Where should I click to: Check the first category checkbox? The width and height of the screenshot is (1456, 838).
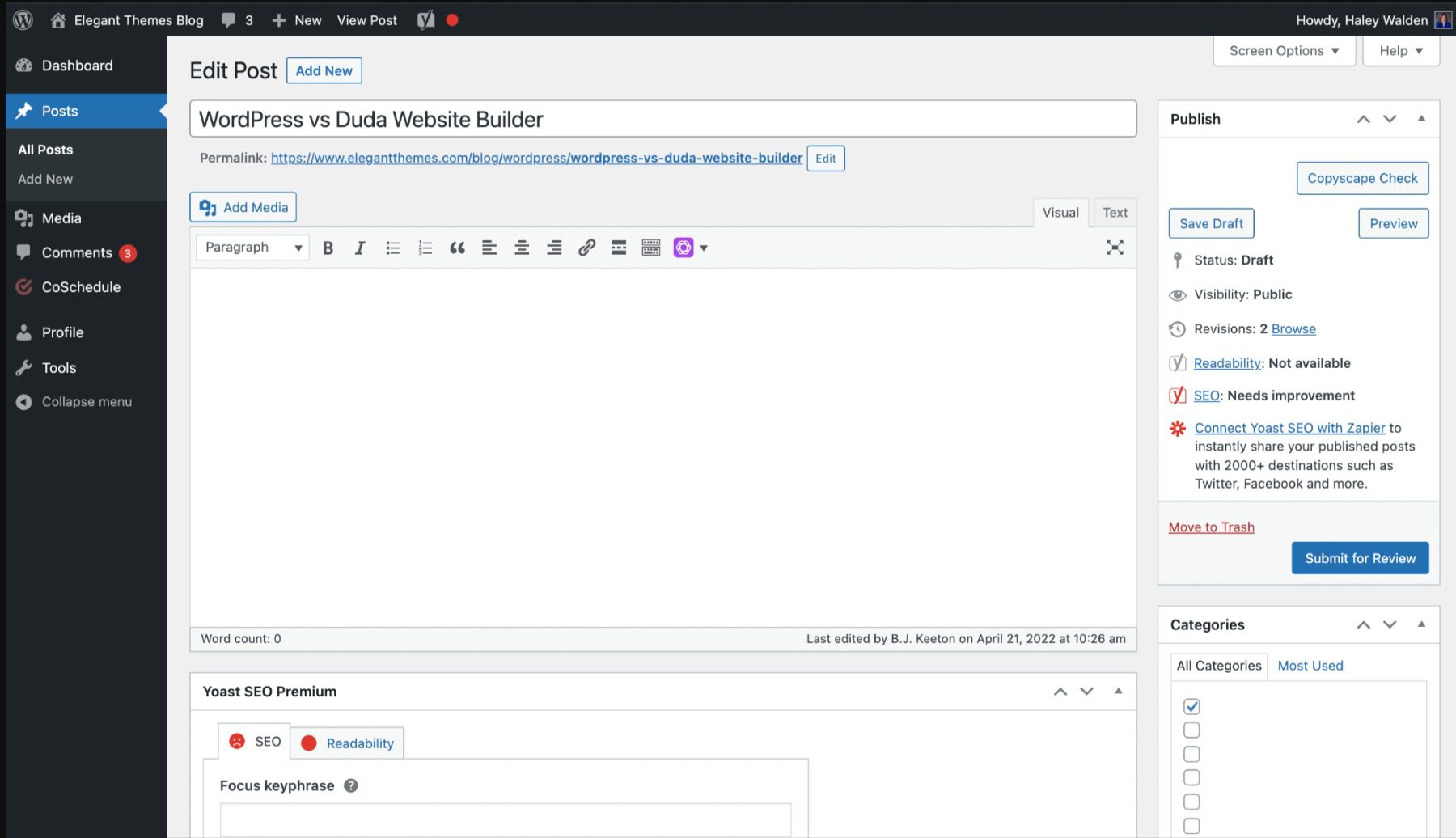[x=1191, y=706]
